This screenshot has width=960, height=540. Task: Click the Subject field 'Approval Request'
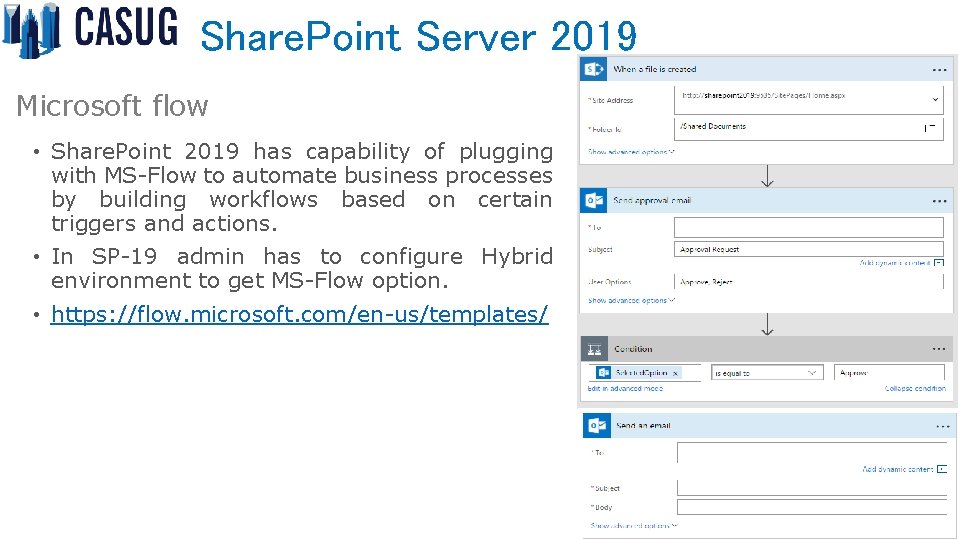coord(808,249)
